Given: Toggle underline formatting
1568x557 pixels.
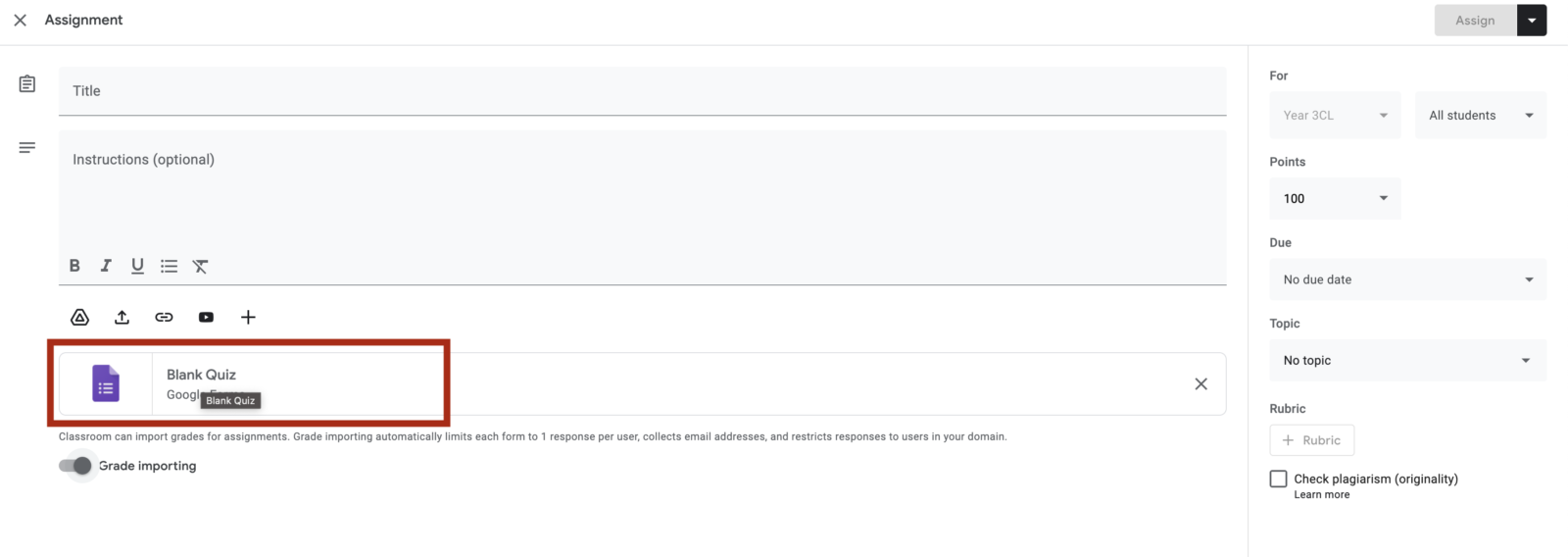Looking at the screenshot, I should [x=137, y=266].
